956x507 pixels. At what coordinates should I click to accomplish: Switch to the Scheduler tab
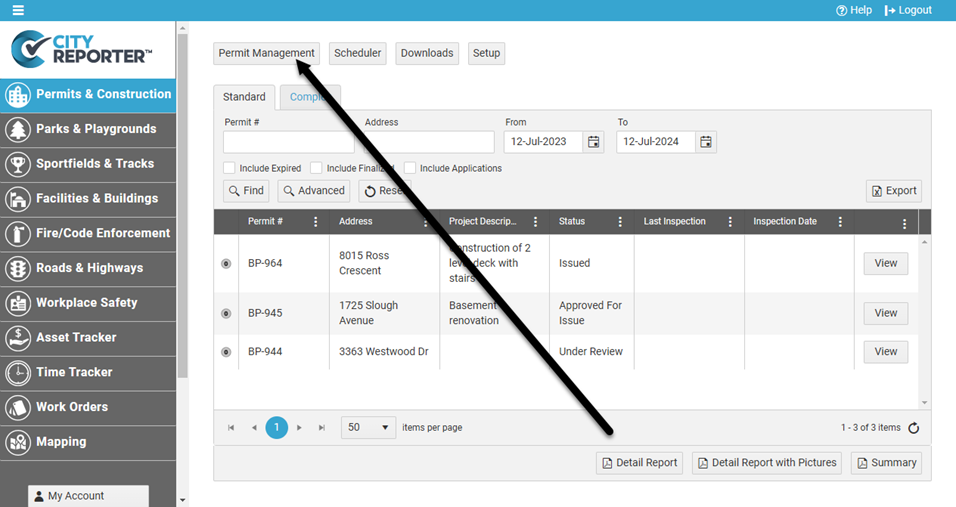[x=357, y=53]
